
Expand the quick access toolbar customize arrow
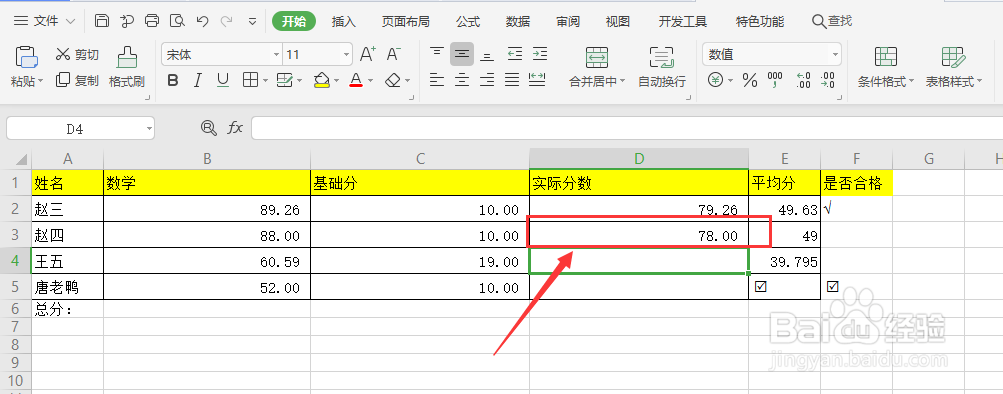pos(252,22)
